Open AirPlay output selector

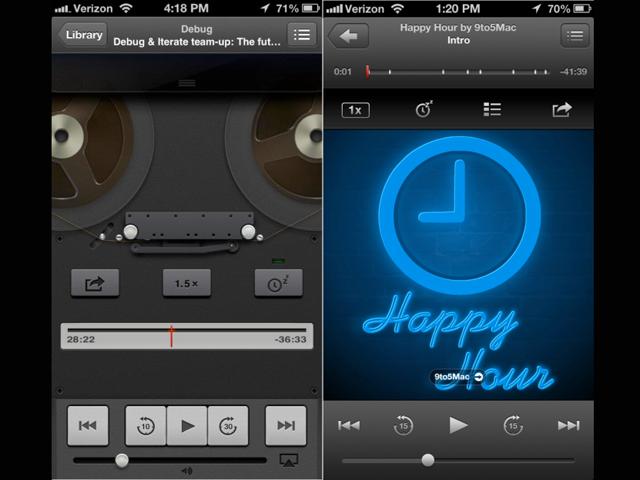(x=288, y=461)
